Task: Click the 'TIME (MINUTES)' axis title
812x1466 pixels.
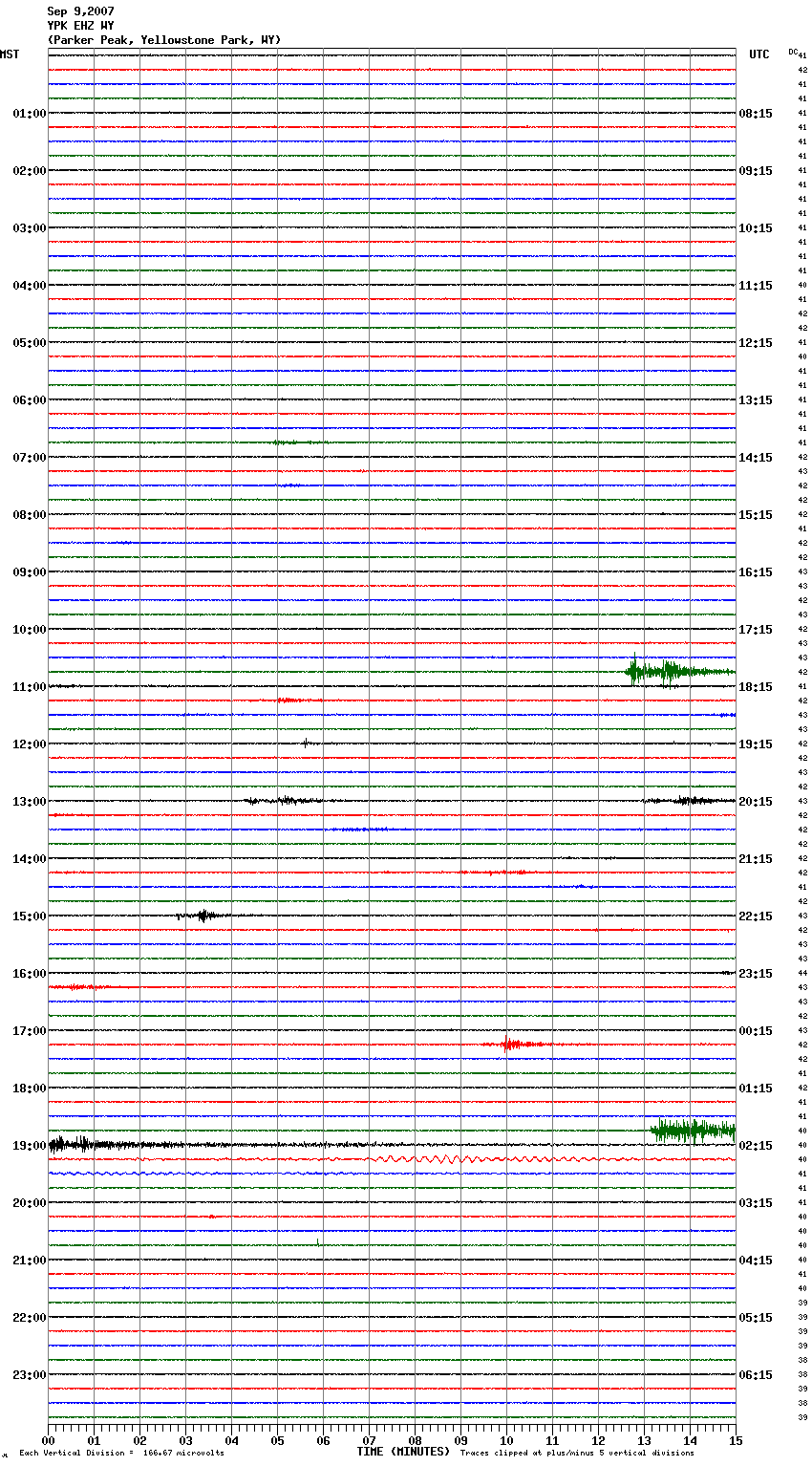Action: (403, 1452)
